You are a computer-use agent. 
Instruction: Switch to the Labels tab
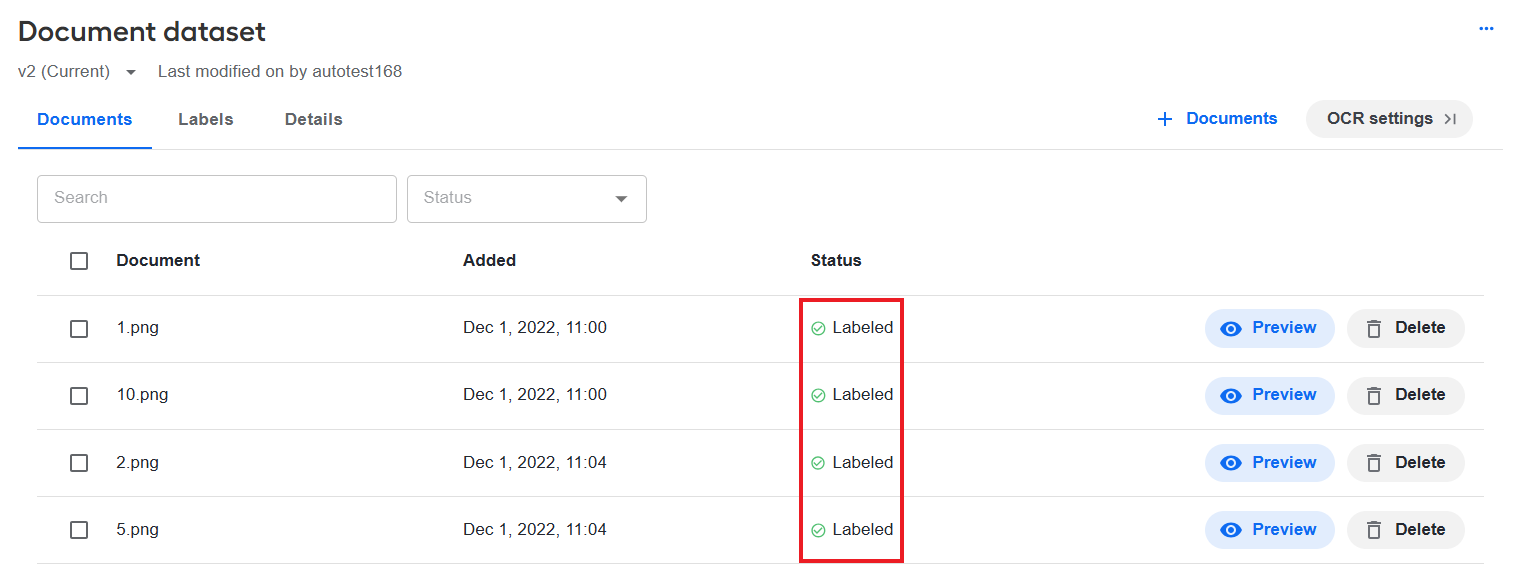[x=206, y=119]
